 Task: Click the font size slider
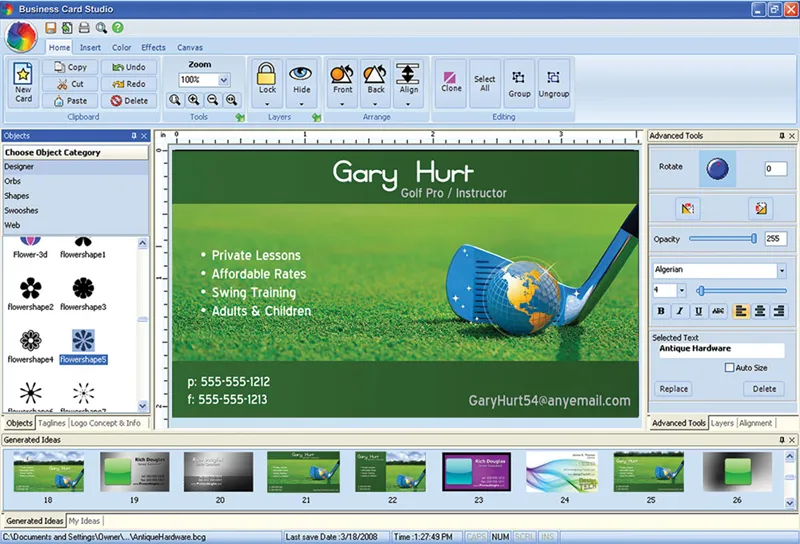pos(742,290)
